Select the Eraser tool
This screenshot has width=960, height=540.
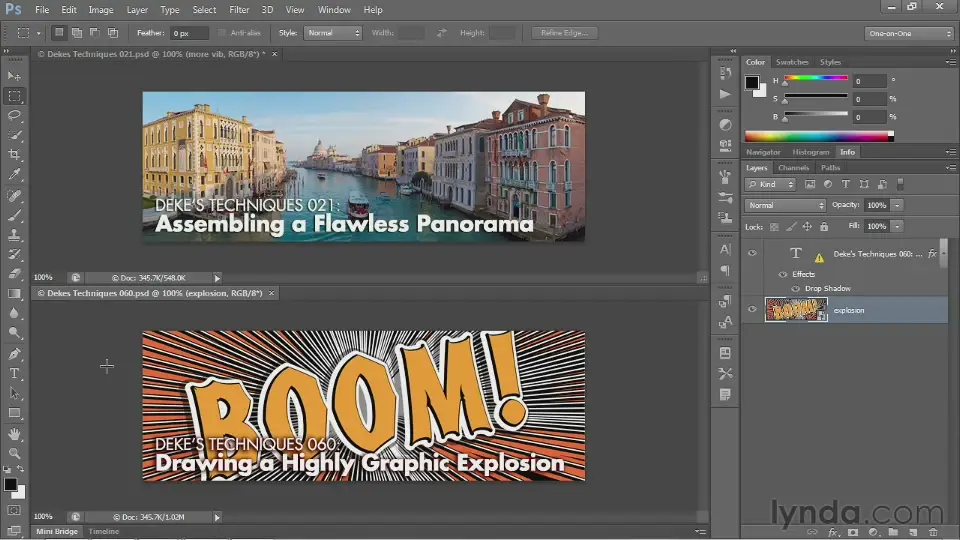pyautogui.click(x=14, y=274)
